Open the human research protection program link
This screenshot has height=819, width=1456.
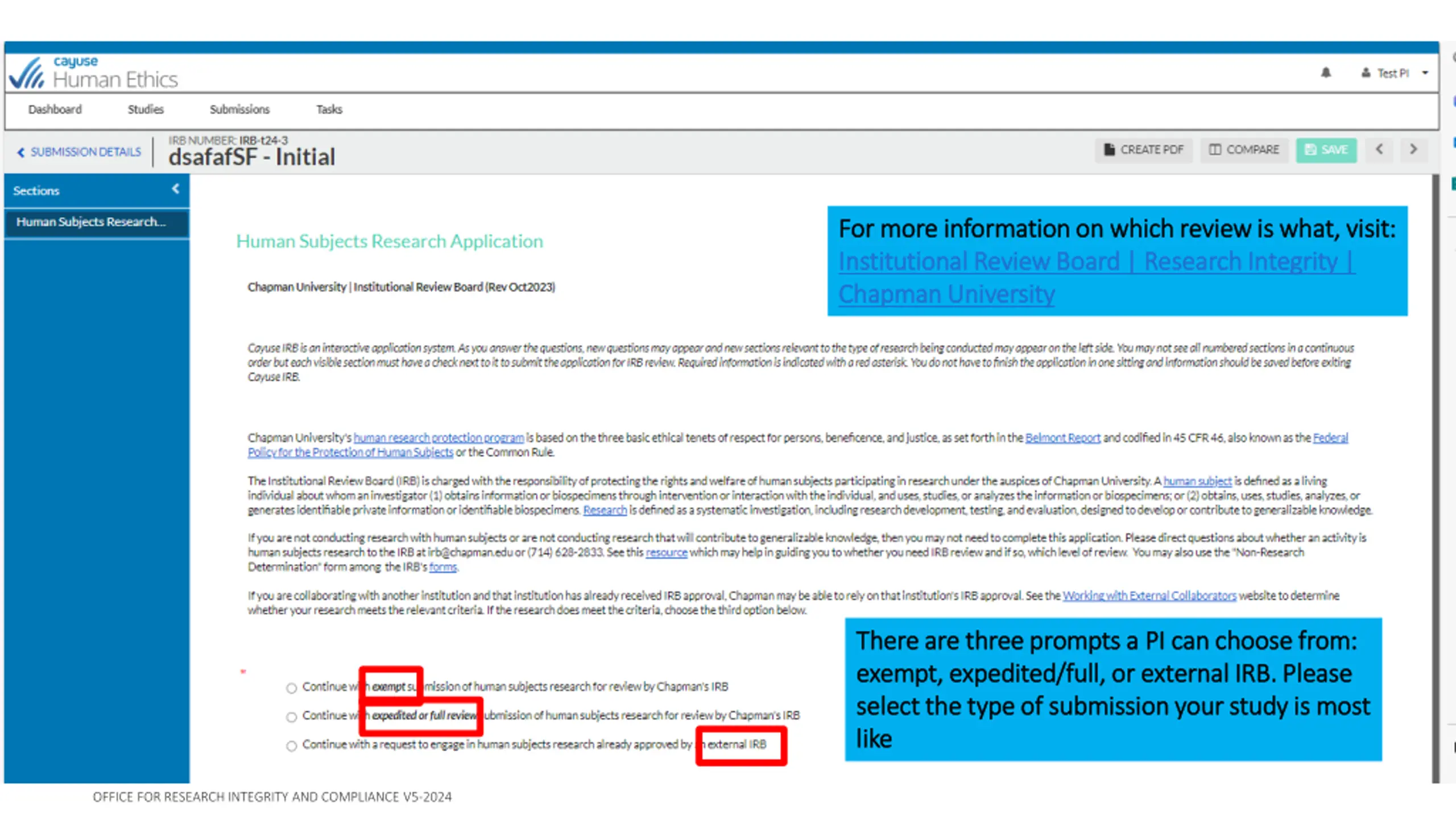pos(439,437)
